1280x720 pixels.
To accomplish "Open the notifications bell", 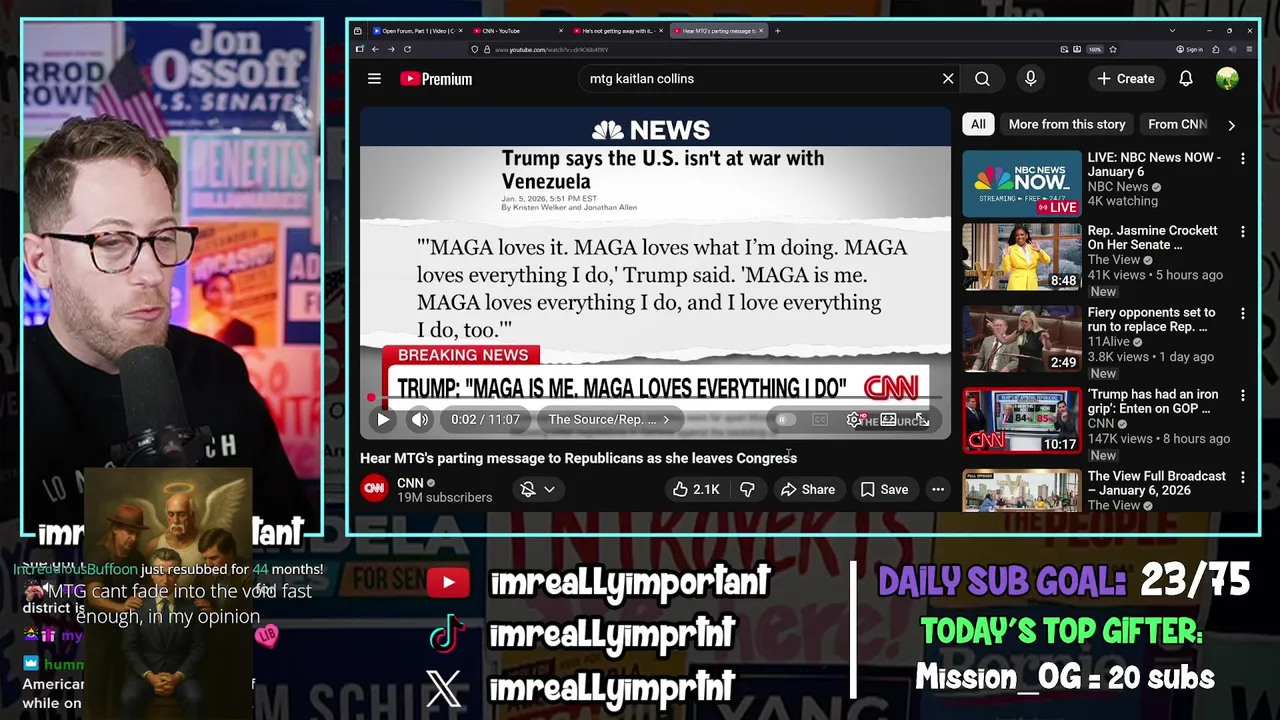I will [1186, 79].
